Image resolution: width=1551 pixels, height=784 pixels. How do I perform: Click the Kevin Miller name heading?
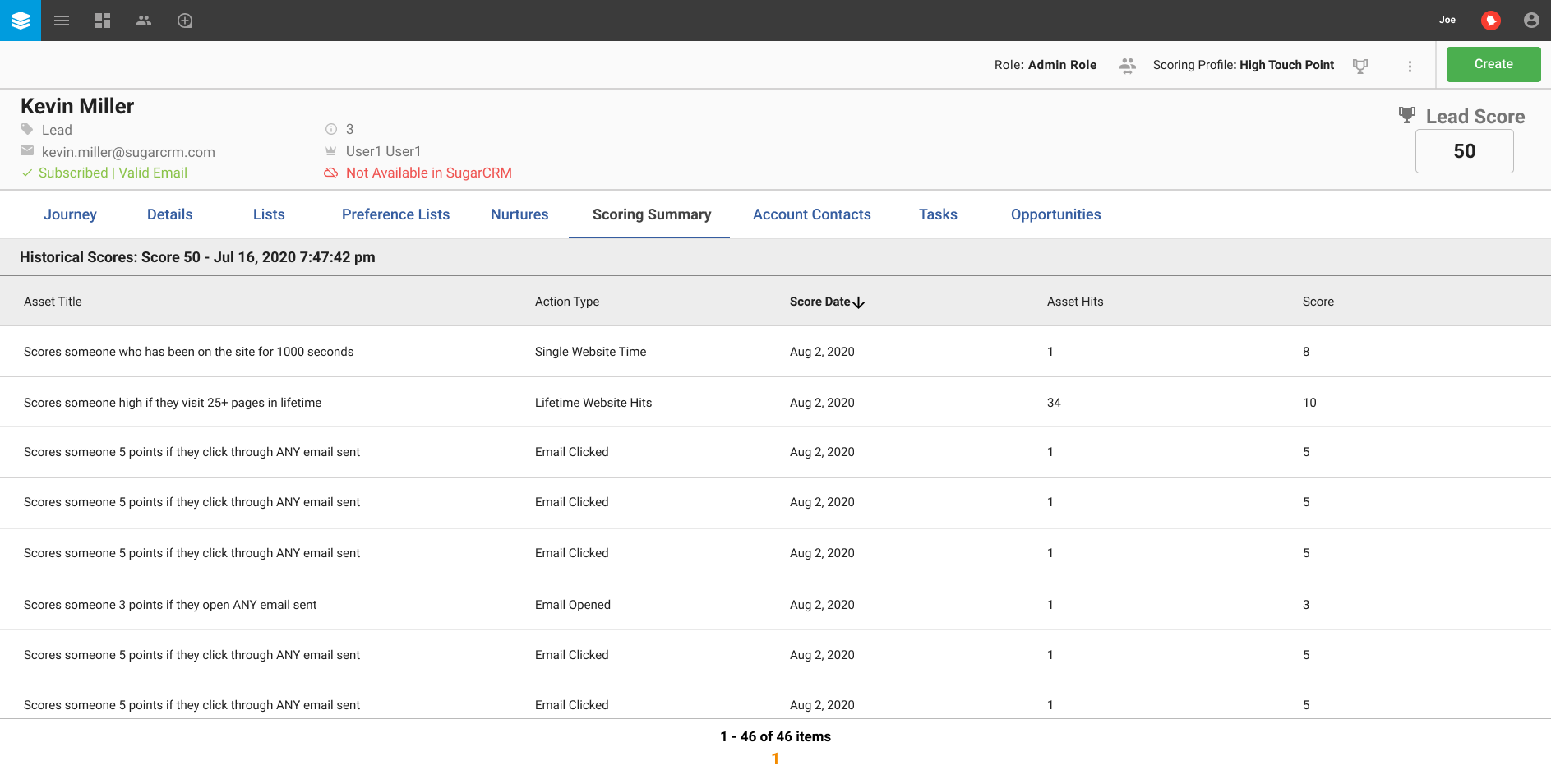tap(77, 106)
